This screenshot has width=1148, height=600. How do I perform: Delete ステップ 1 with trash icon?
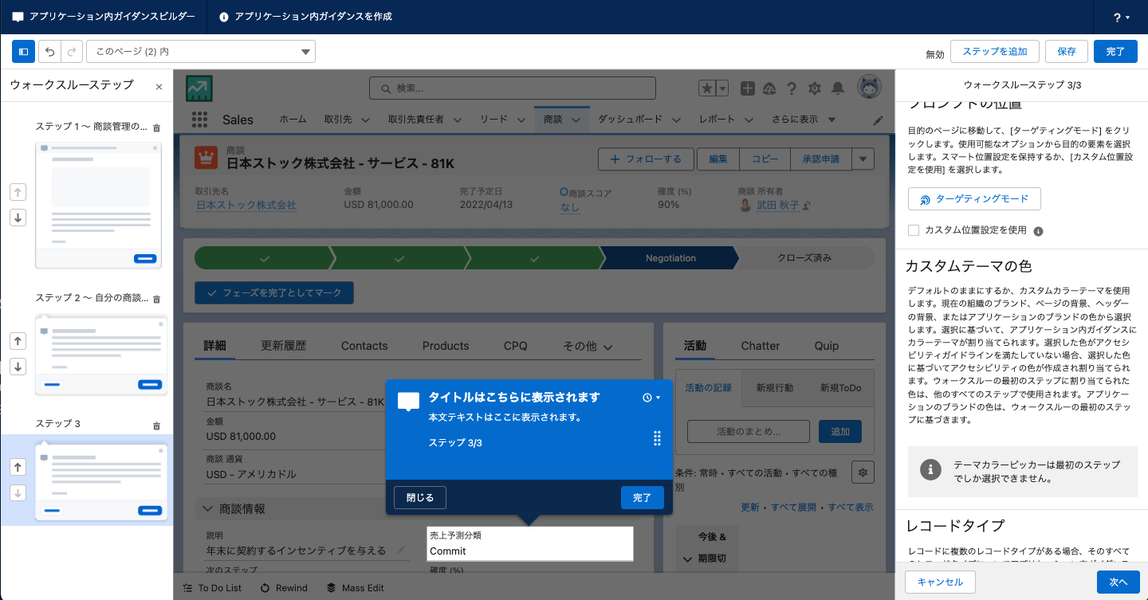click(156, 127)
